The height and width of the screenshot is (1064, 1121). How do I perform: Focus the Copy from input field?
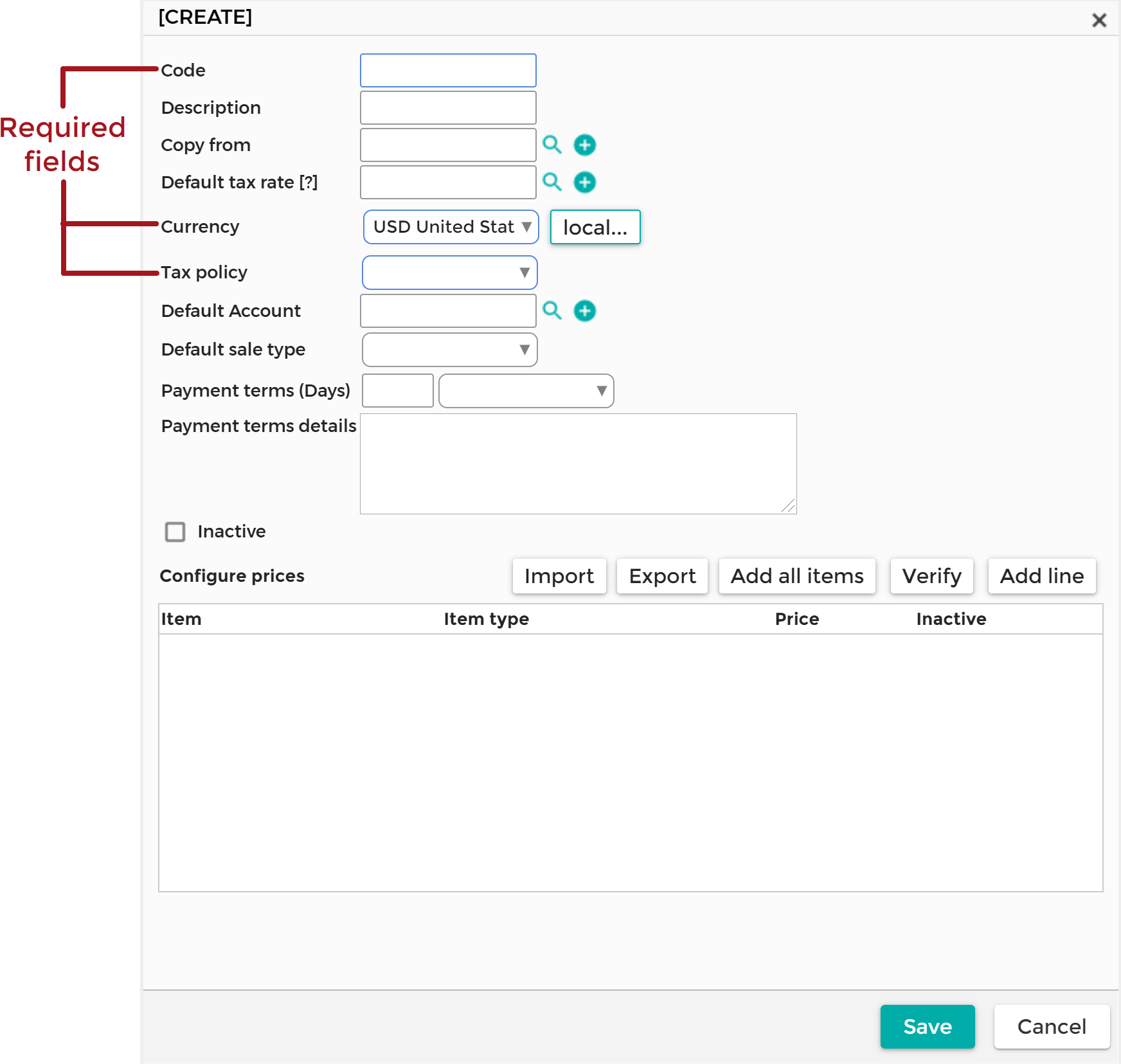(448, 145)
